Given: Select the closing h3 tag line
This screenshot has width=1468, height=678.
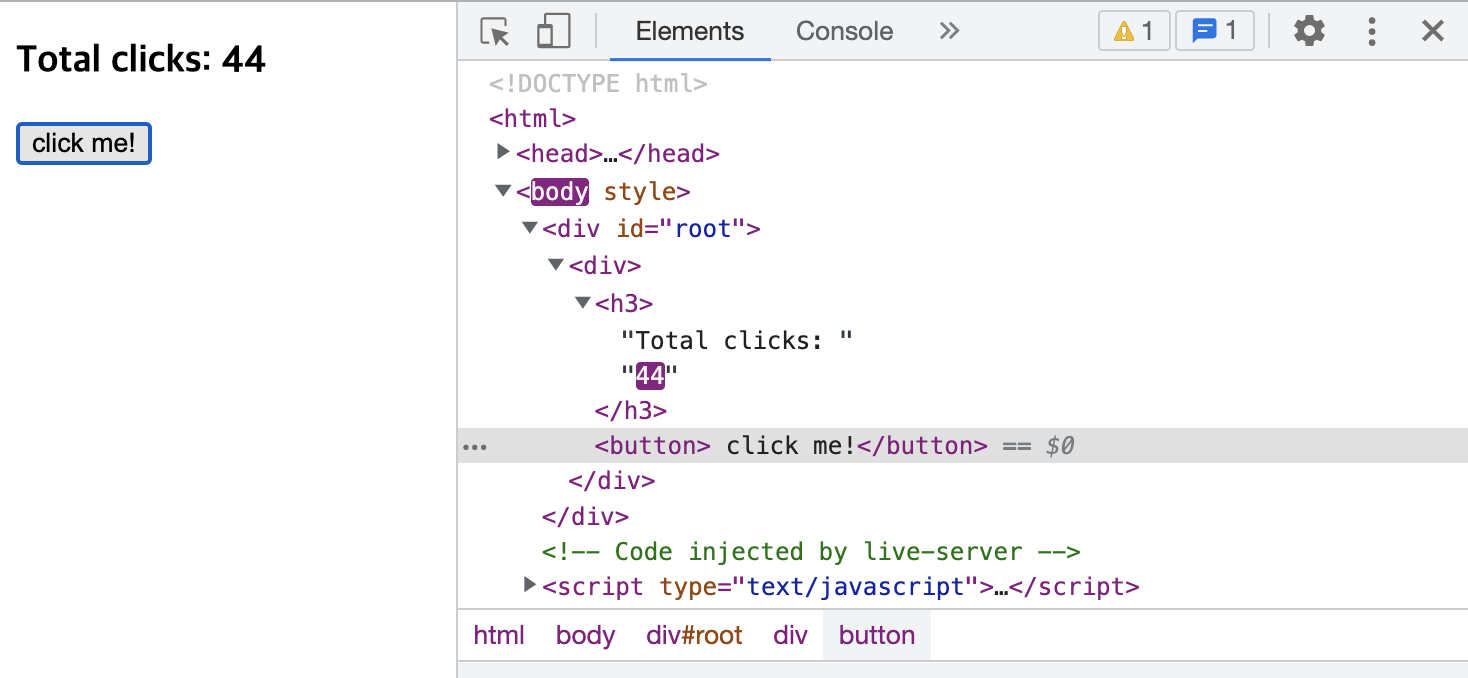Looking at the screenshot, I should pos(631,410).
